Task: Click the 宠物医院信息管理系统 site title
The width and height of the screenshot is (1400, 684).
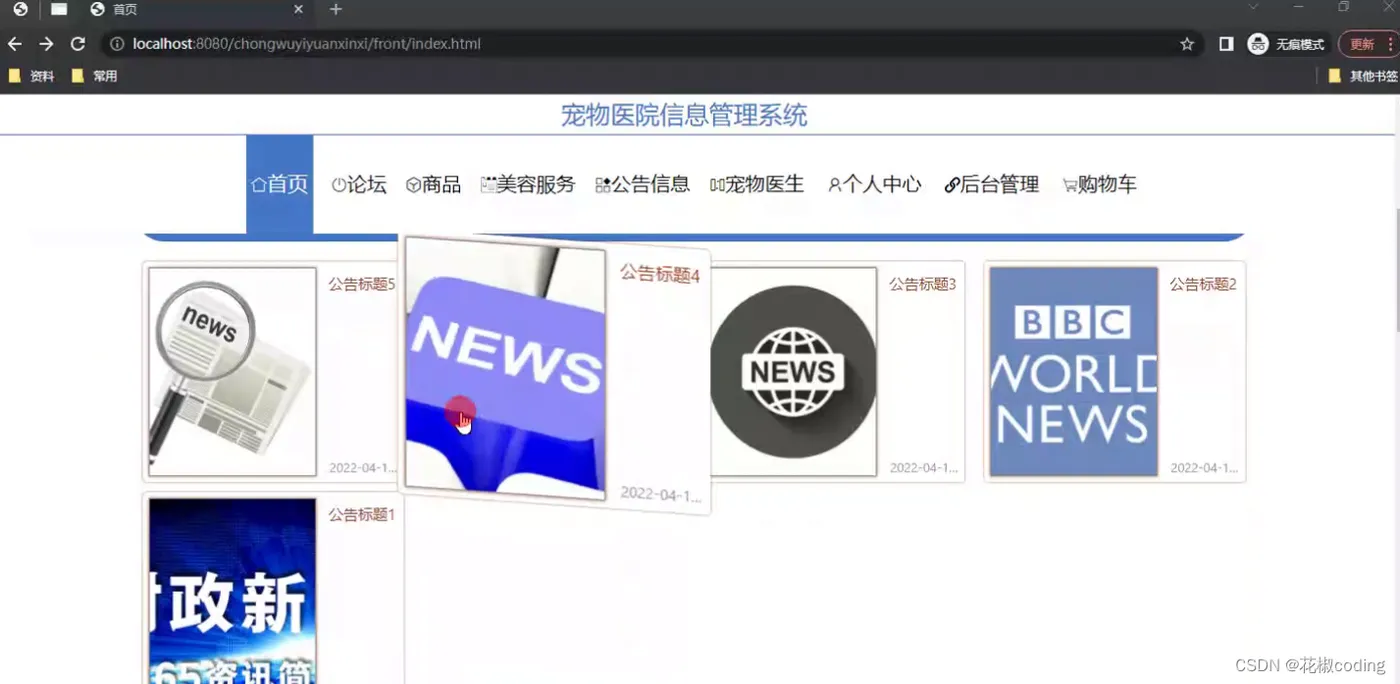Action: pos(684,115)
